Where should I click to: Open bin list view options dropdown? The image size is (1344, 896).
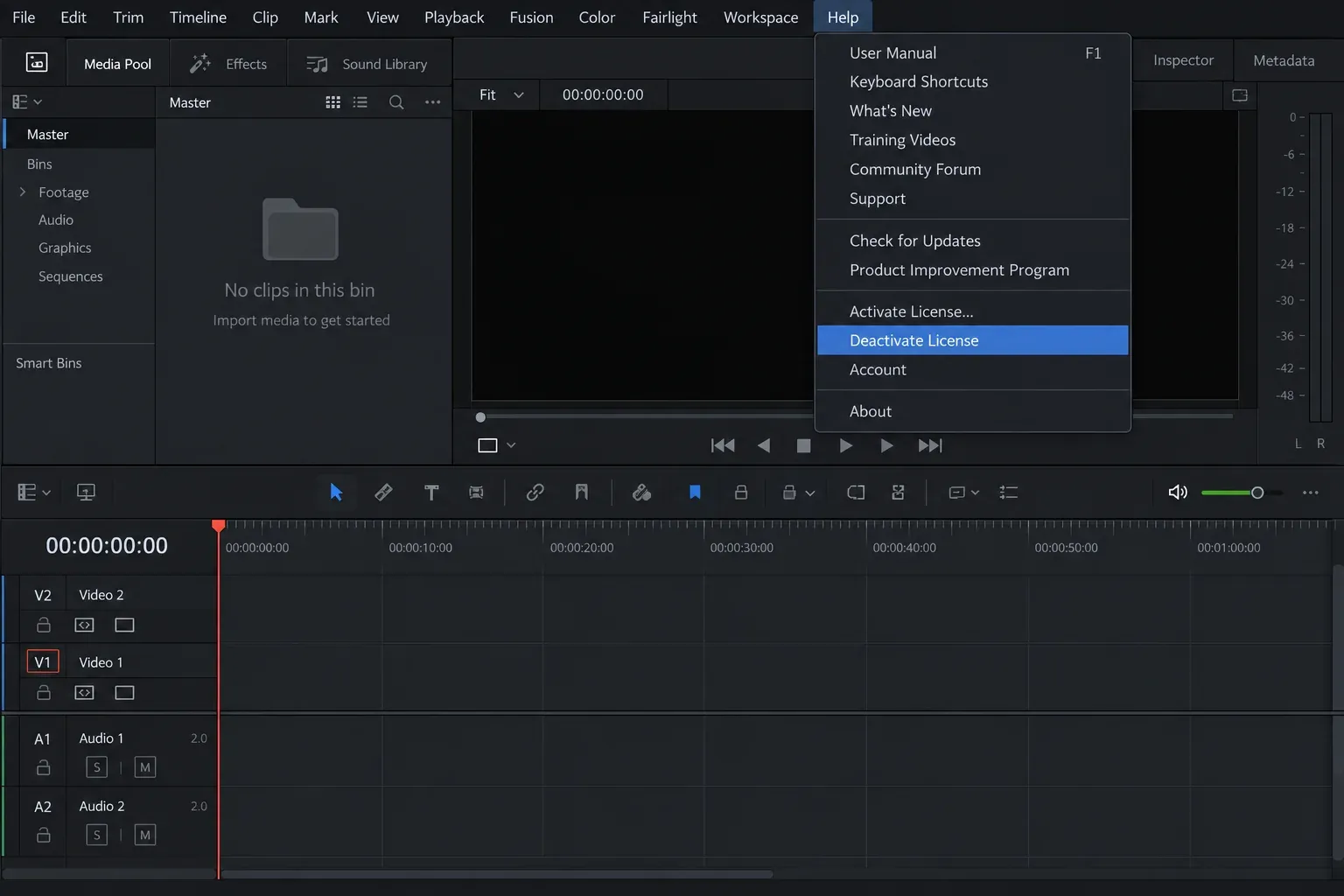[27, 102]
